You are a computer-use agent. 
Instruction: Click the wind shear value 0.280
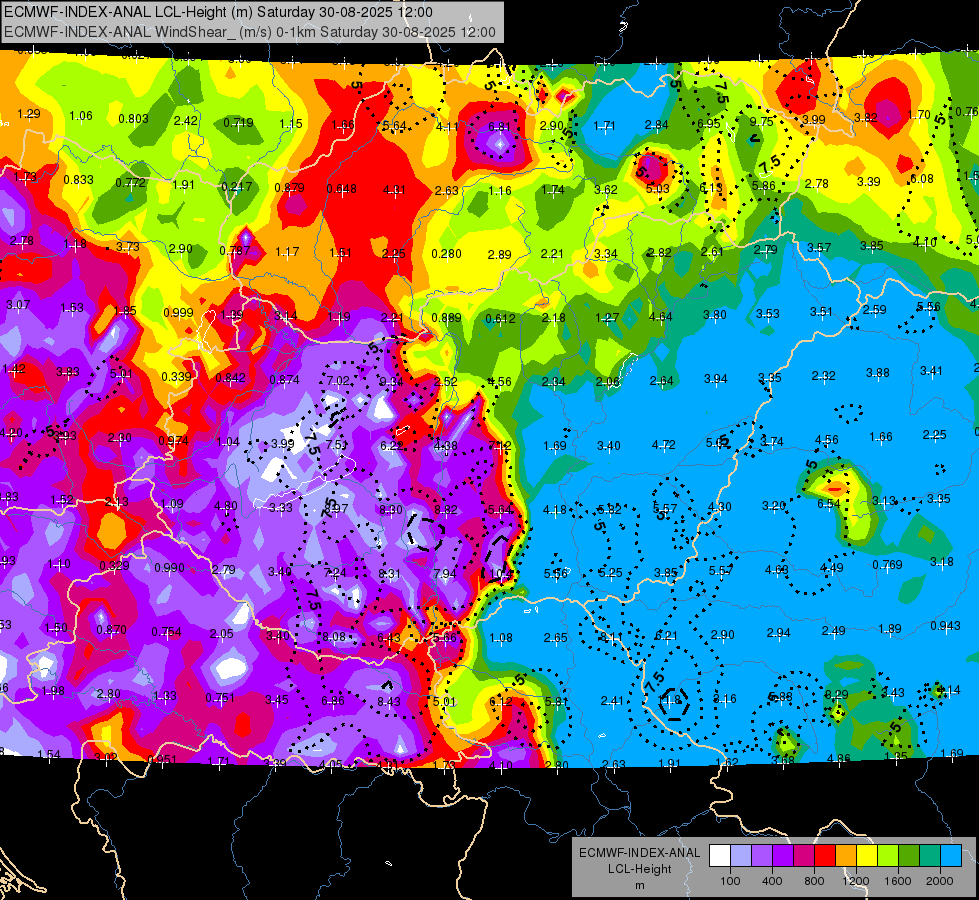tap(446, 254)
